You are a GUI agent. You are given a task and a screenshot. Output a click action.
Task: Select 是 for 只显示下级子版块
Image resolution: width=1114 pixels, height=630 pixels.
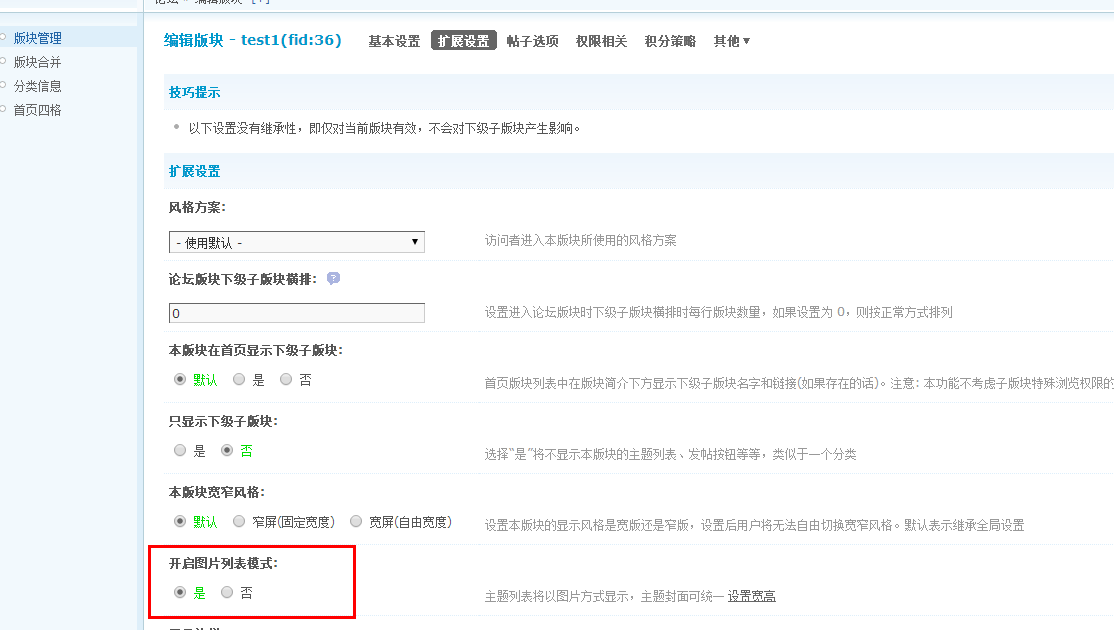point(180,450)
